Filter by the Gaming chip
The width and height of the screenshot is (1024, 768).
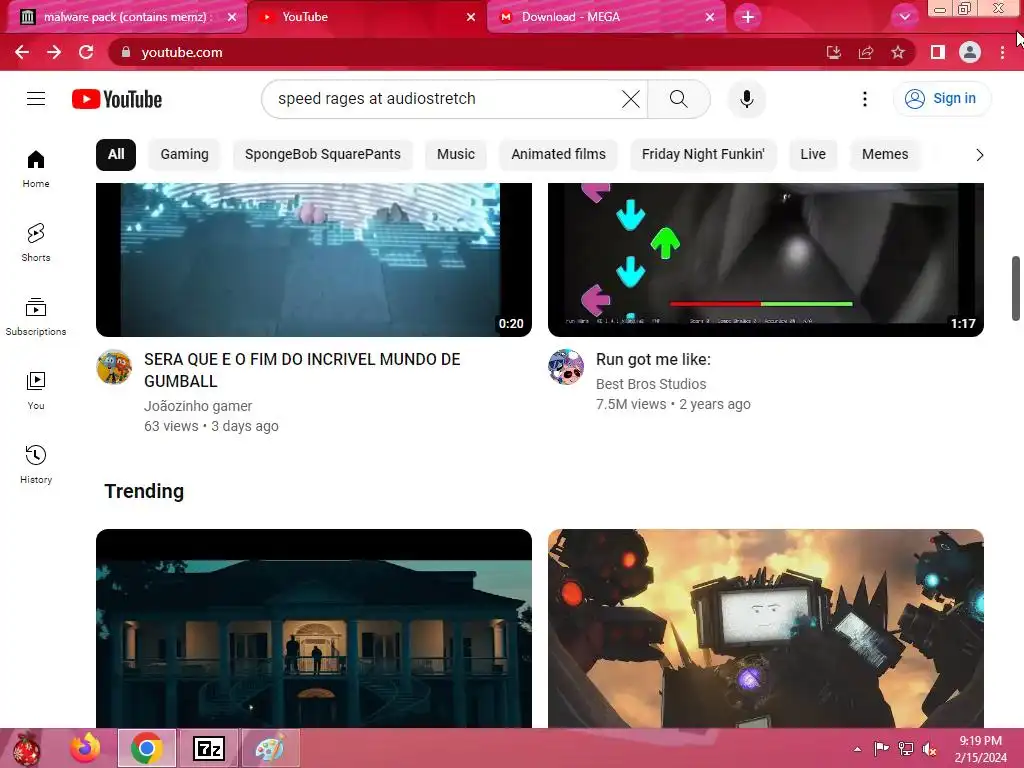coord(185,155)
